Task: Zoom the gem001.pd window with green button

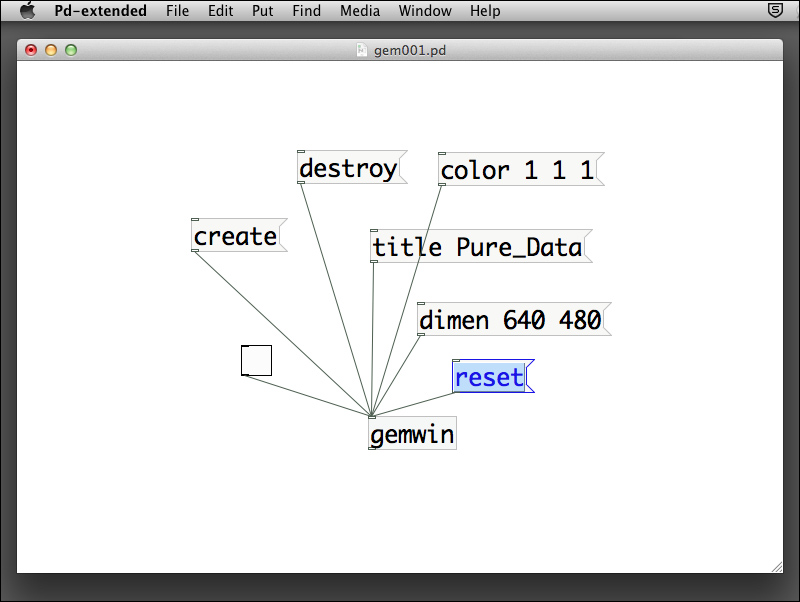Action: 71,50
